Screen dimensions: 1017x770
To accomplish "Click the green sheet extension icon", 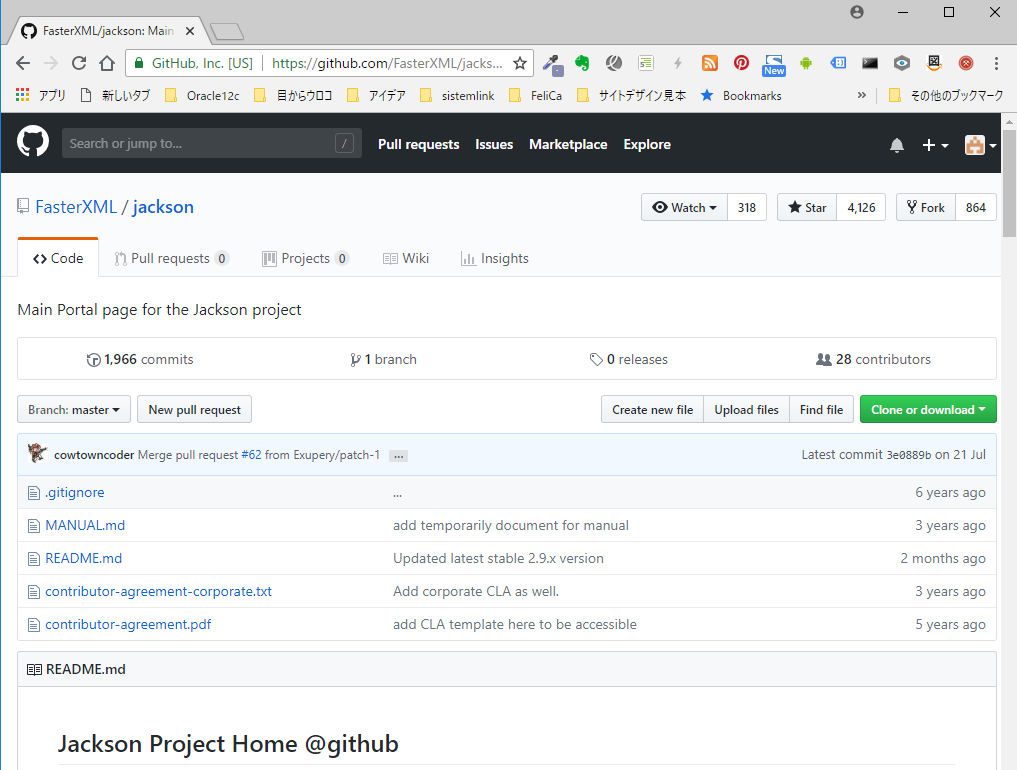I will tap(645, 63).
